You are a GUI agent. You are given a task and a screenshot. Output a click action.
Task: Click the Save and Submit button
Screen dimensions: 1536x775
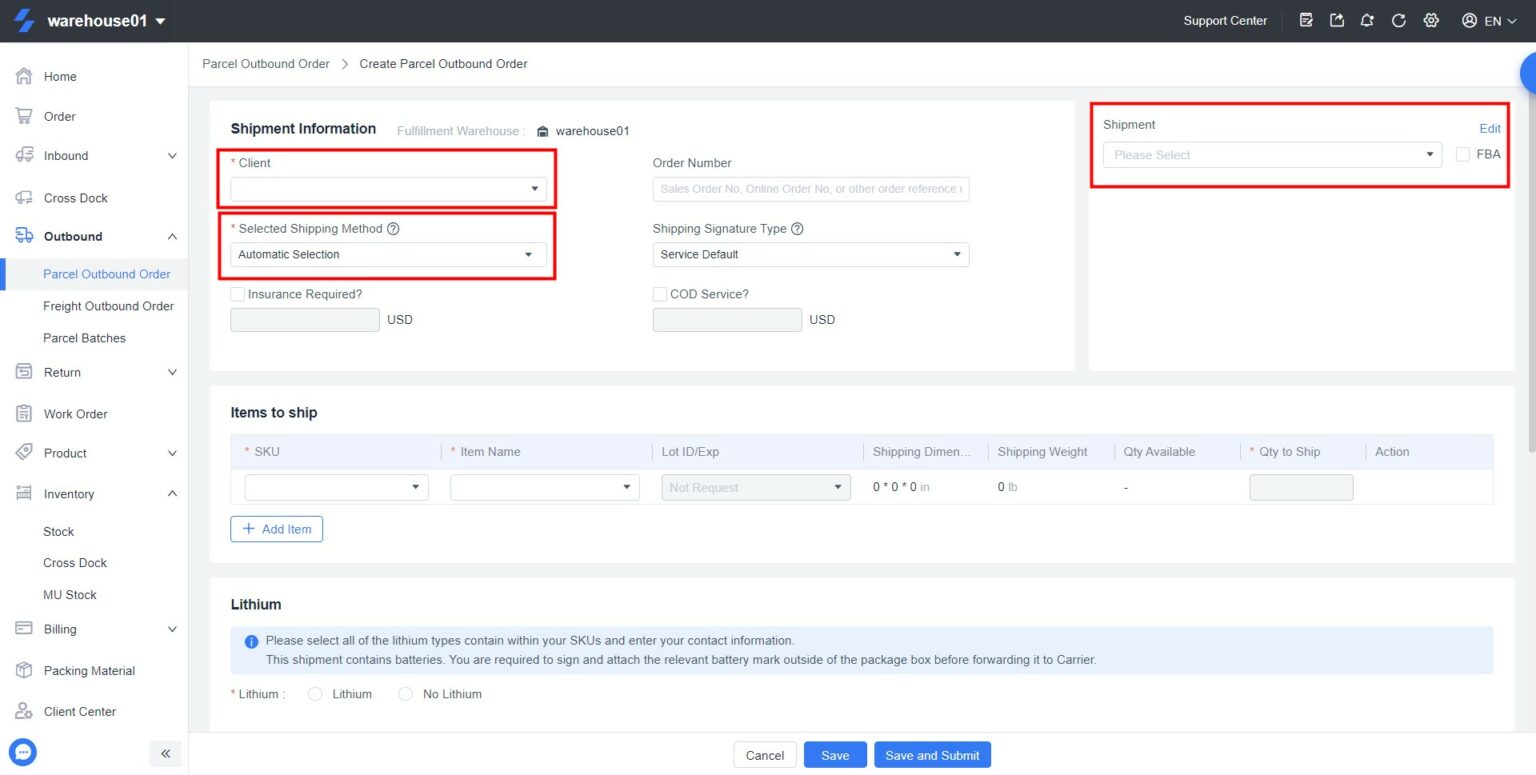[932, 755]
